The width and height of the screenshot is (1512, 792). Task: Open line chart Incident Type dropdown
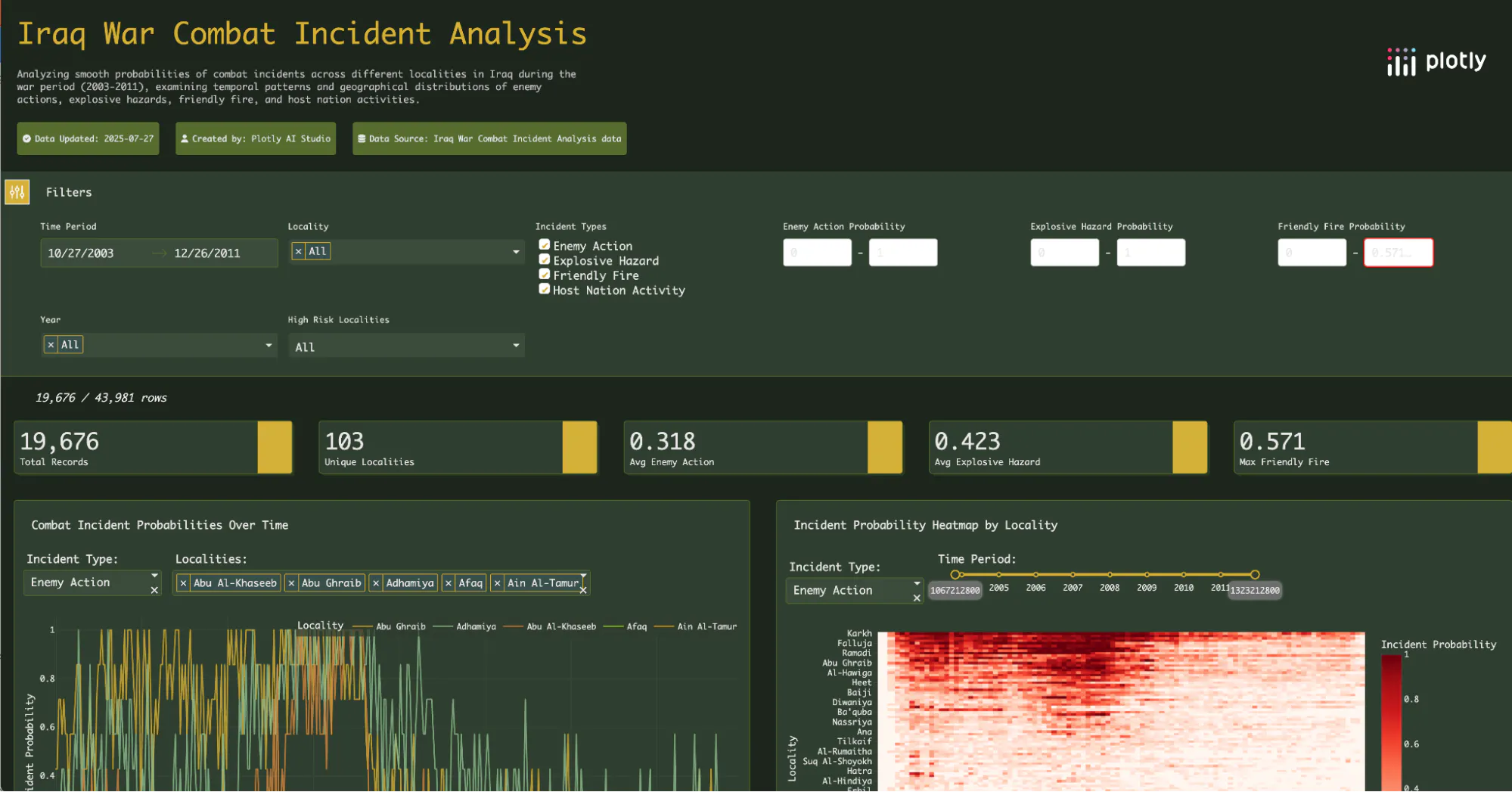click(154, 576)
